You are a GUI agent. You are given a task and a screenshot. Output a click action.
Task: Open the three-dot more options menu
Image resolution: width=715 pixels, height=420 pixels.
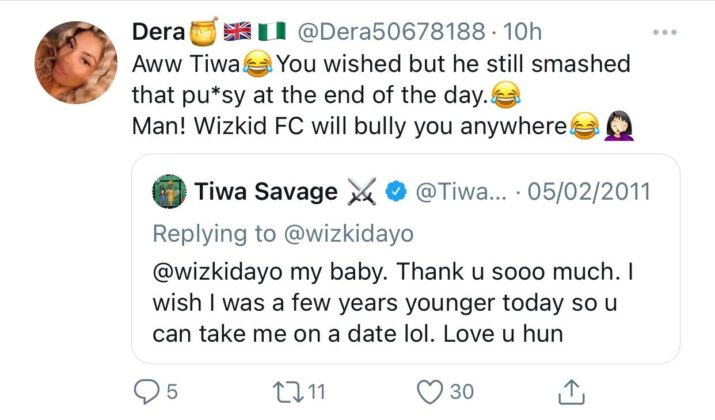(664, 32)
